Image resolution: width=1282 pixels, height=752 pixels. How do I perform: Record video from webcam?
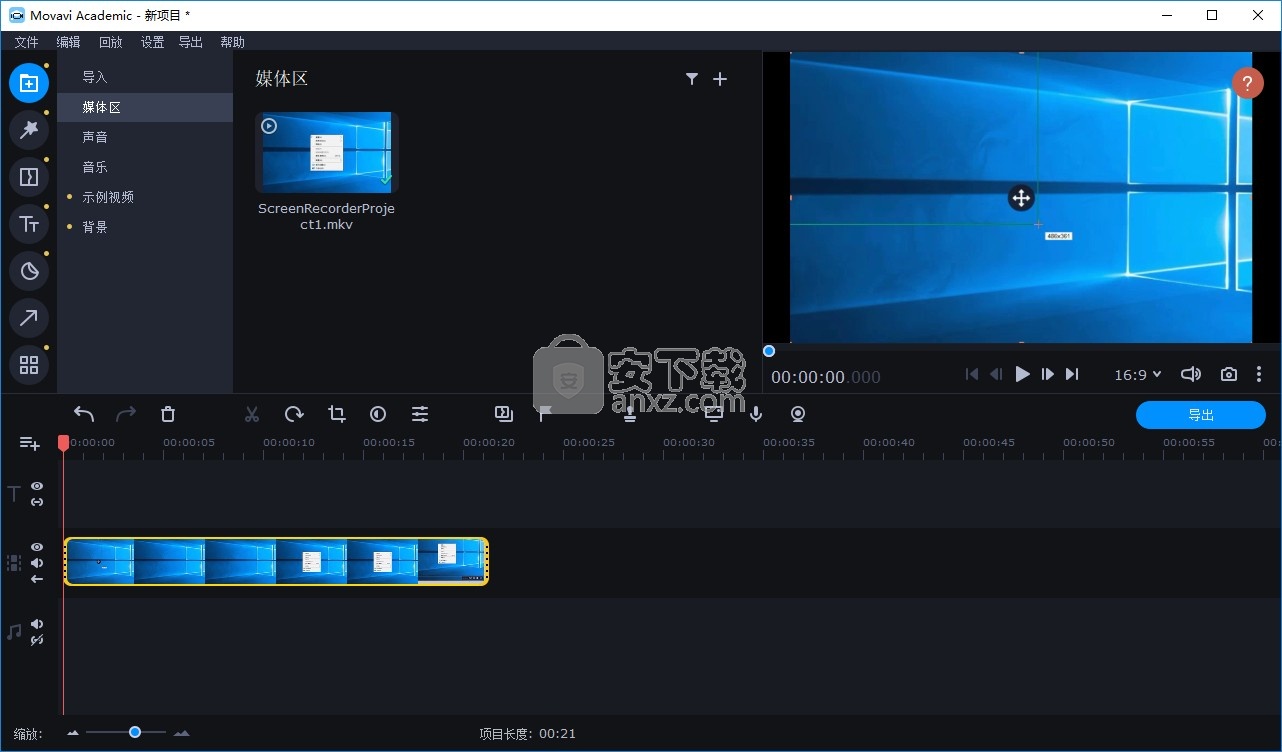[798, 414]
